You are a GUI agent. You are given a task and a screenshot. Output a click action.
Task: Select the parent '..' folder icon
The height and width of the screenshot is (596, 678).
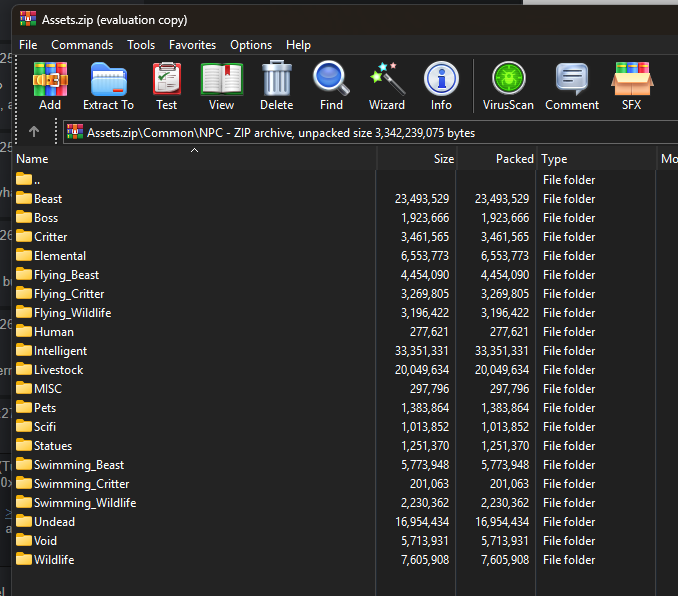[24, 179]
